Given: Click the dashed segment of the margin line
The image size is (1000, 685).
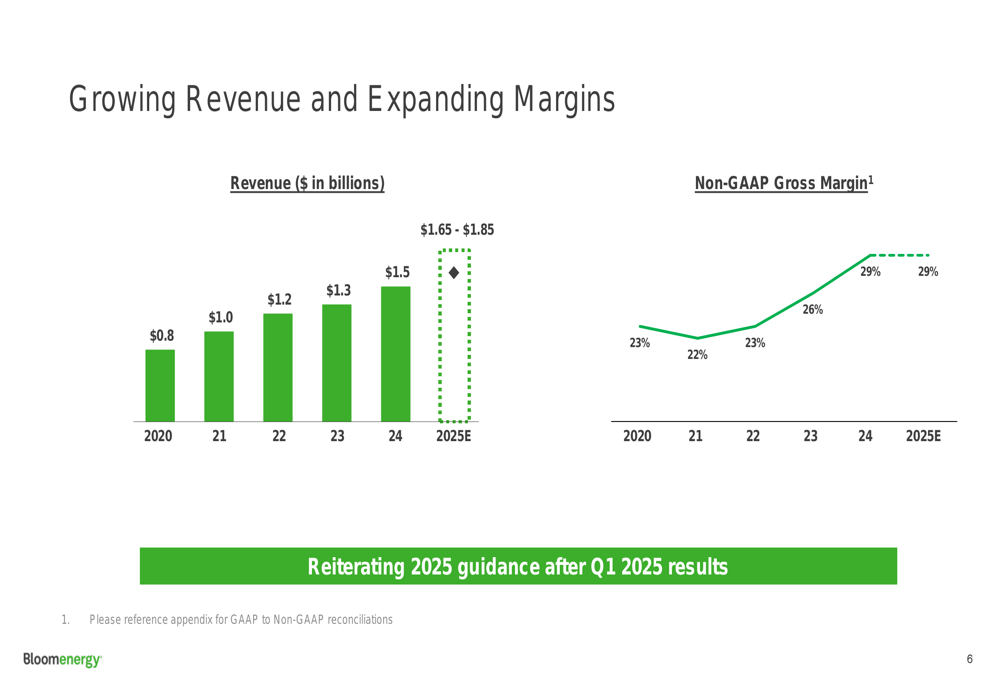Looking at the screenshot, I should coord(900,255).
